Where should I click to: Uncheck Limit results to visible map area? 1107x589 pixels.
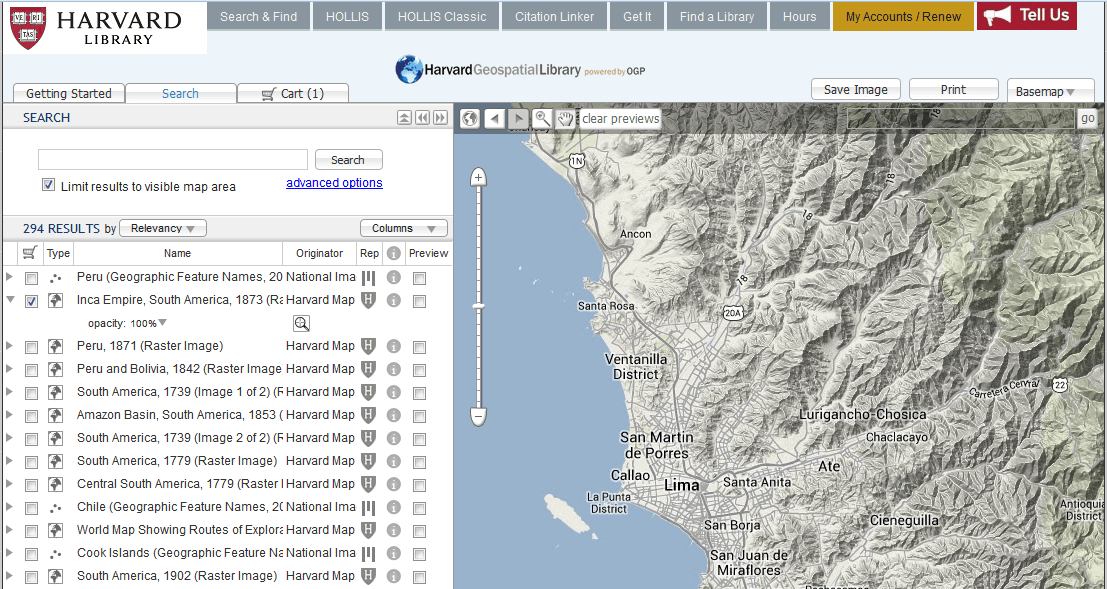tap(48, 184)
